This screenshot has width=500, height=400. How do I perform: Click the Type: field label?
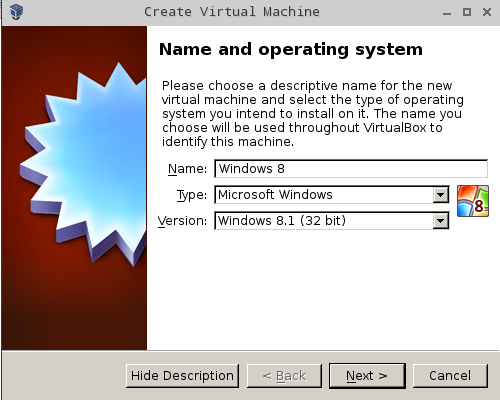[192, 195]
